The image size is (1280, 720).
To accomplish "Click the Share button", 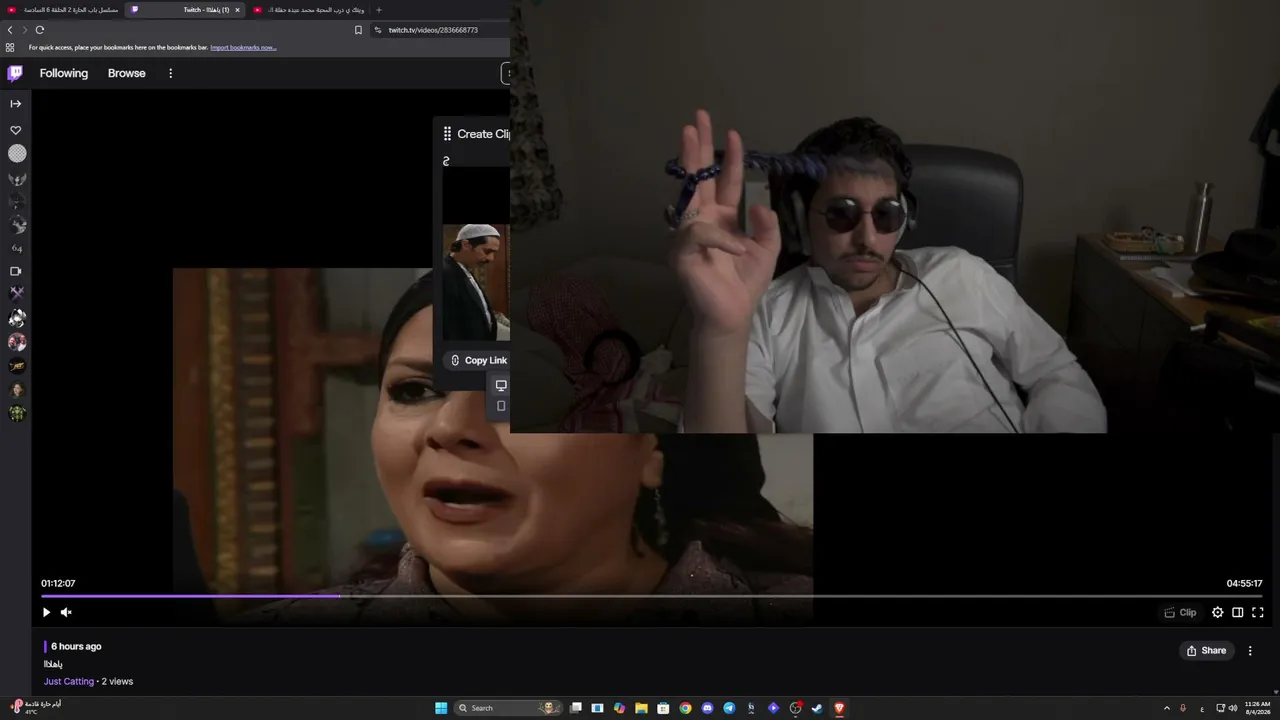I will [x=1206, y=650].
